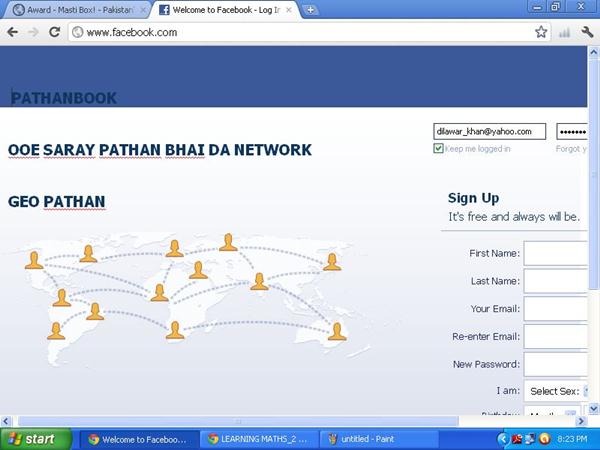Viewport: 600px width, 450px height.
Task: Bookmark this page with the star icon
Action: [x=541, y=32]
